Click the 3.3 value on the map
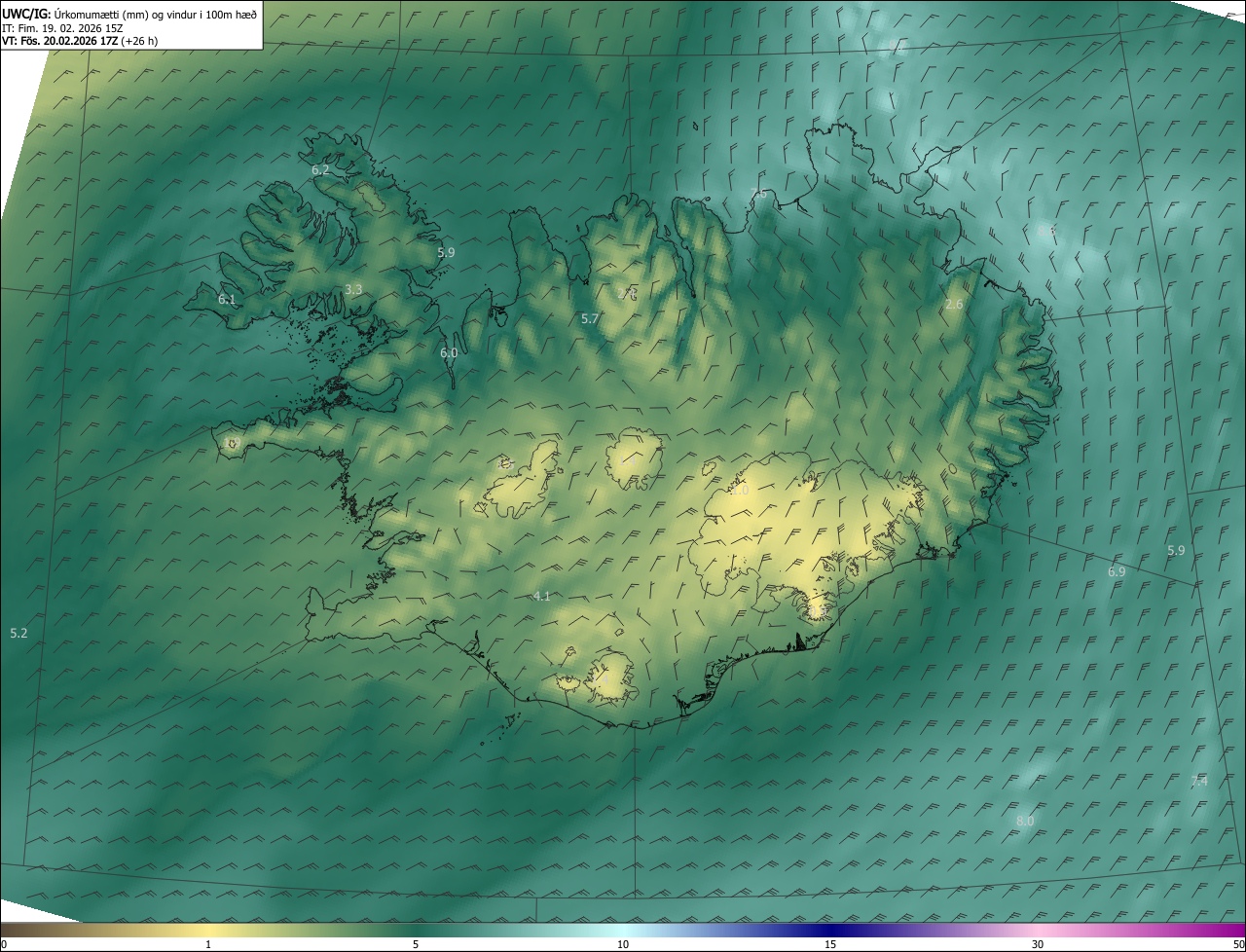Screen dimensions: 1246x952 [353, 290]
